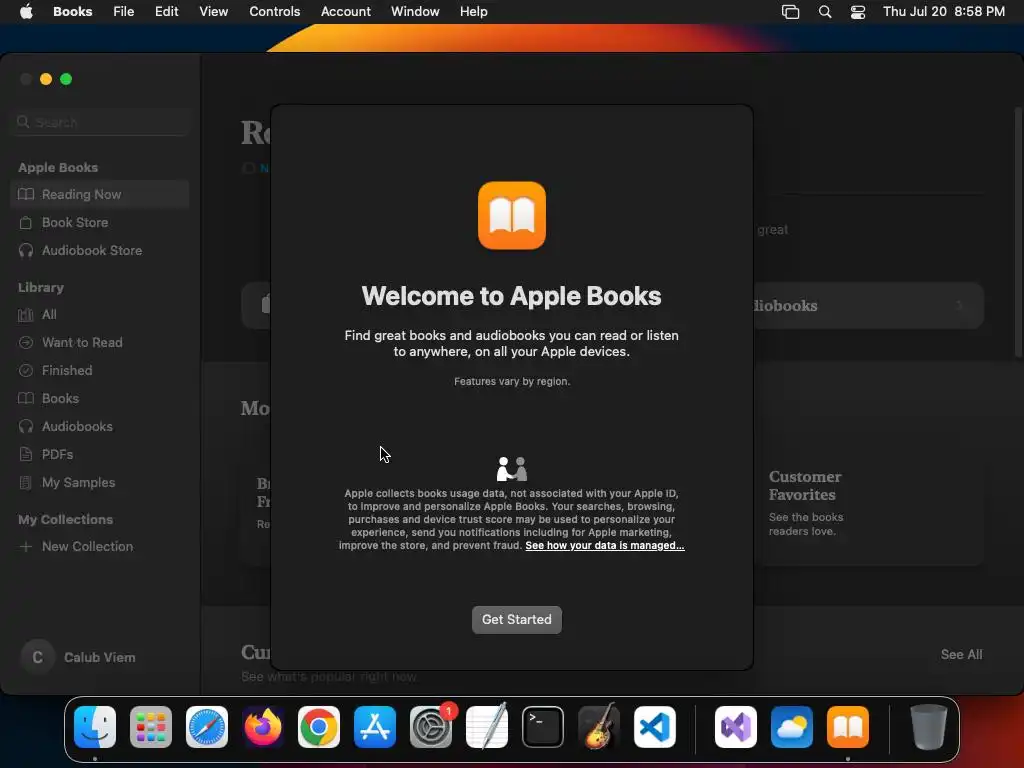Open the Apple menu
The image size is (1024, 768).
click(x=26, y=12)
